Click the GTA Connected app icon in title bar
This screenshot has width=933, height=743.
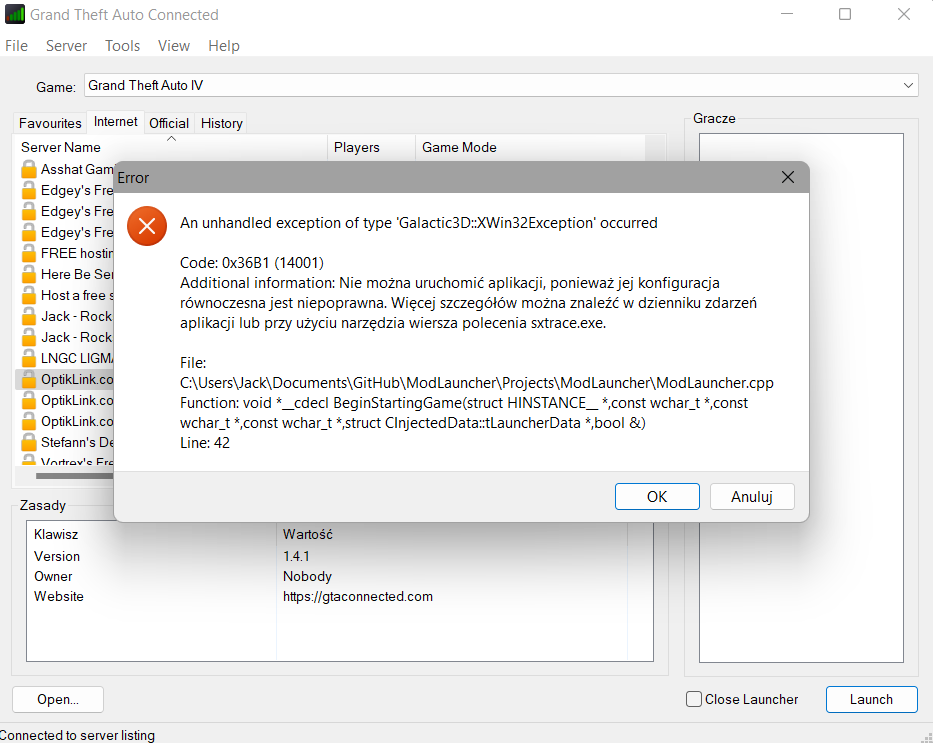click(15, 15)
